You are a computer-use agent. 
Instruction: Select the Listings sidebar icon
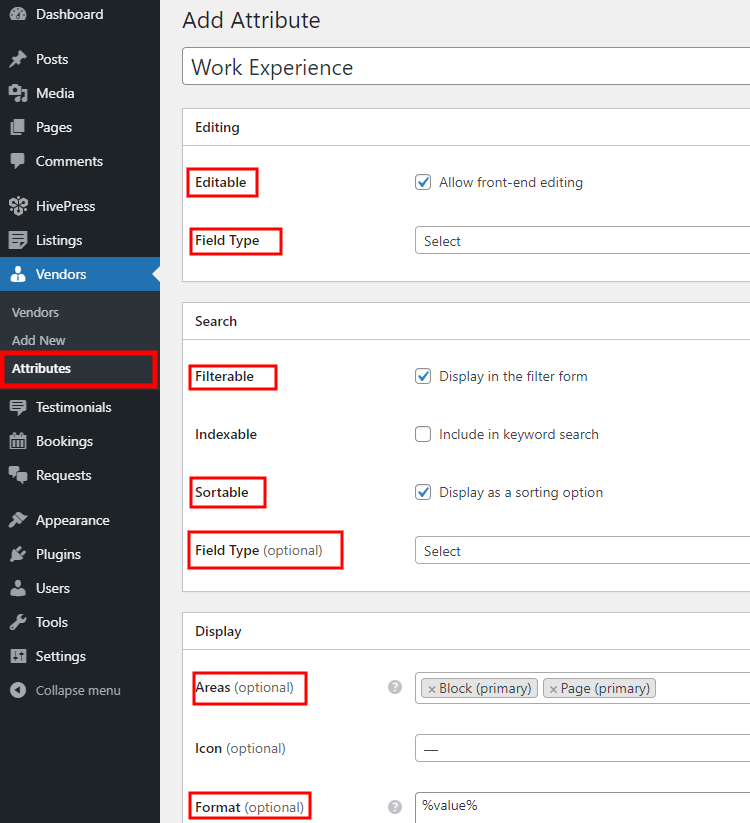click(x=18, y=239)
